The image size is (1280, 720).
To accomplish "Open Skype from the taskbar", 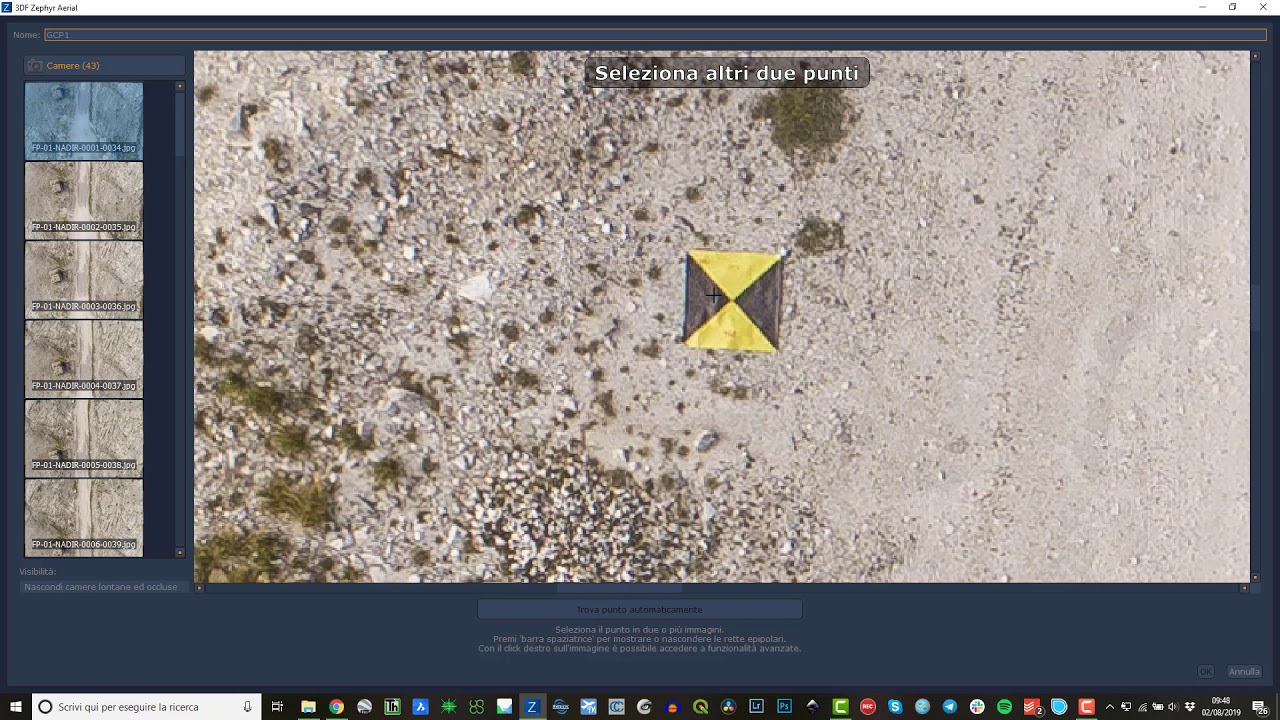I will [x=895, y=707].
